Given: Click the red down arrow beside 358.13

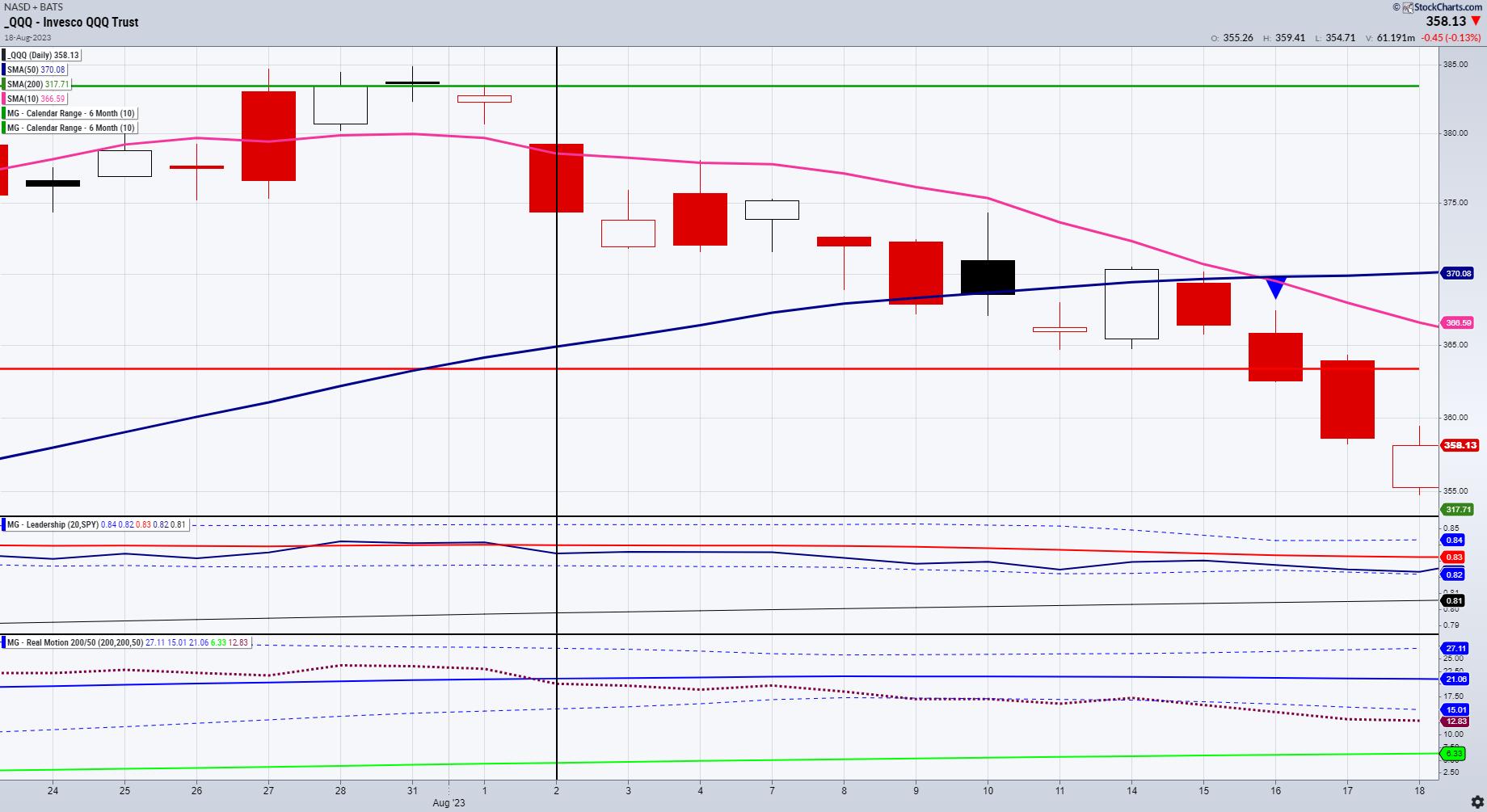Looking at the screenshot, I should pyautogui.click(x=1476, y=22).
